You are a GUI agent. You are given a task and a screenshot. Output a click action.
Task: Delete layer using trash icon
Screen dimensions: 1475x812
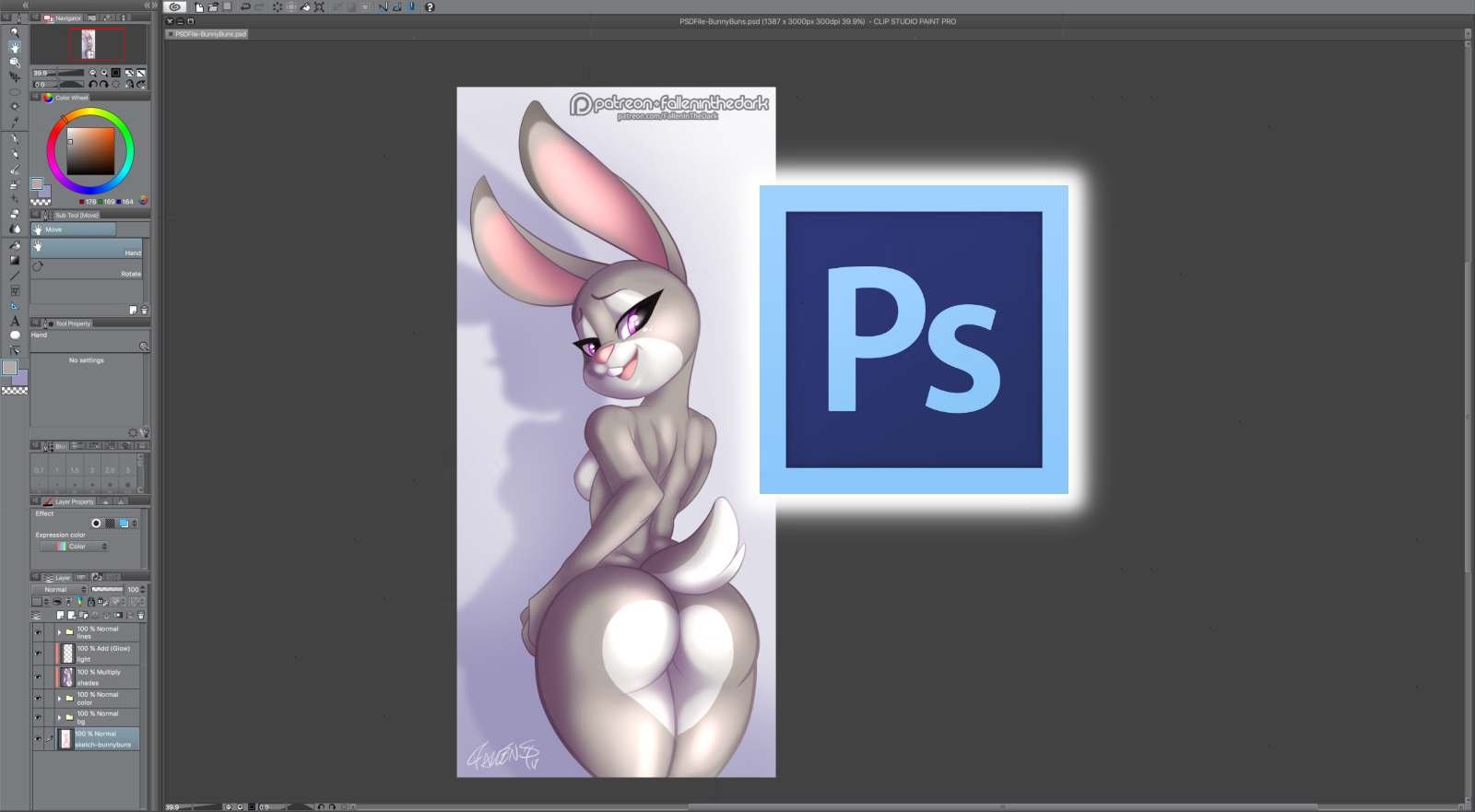[x=141, y=615]
